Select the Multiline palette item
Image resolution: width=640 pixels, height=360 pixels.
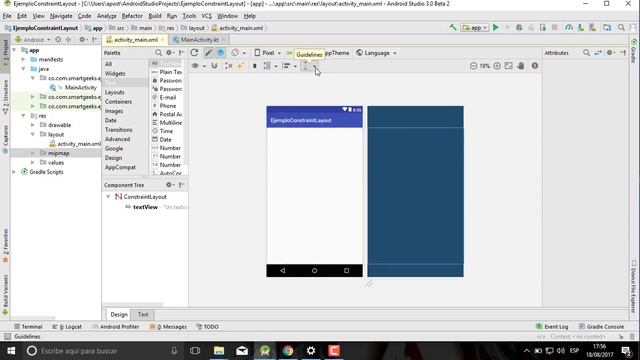click(x=167, y=122)
